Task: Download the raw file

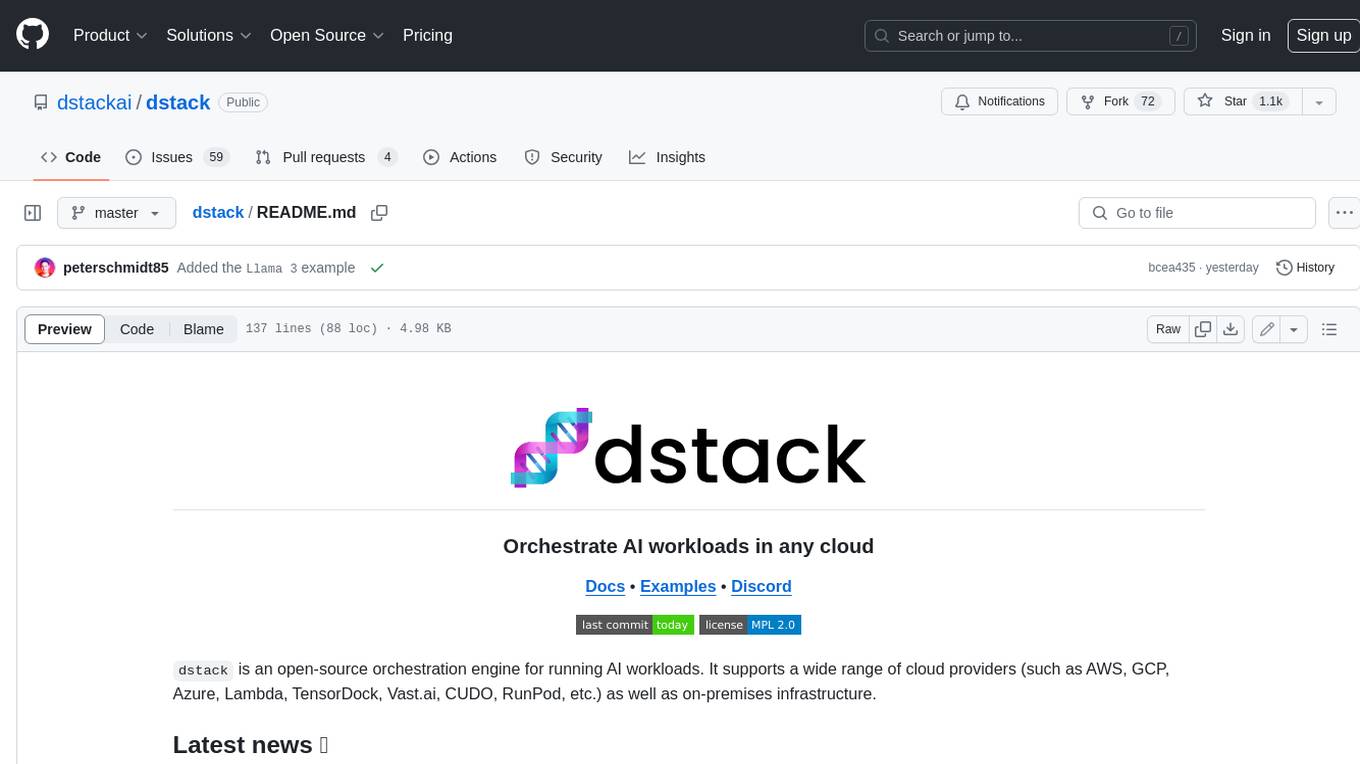Action: pyautogui.click(x=1231, y=329)
